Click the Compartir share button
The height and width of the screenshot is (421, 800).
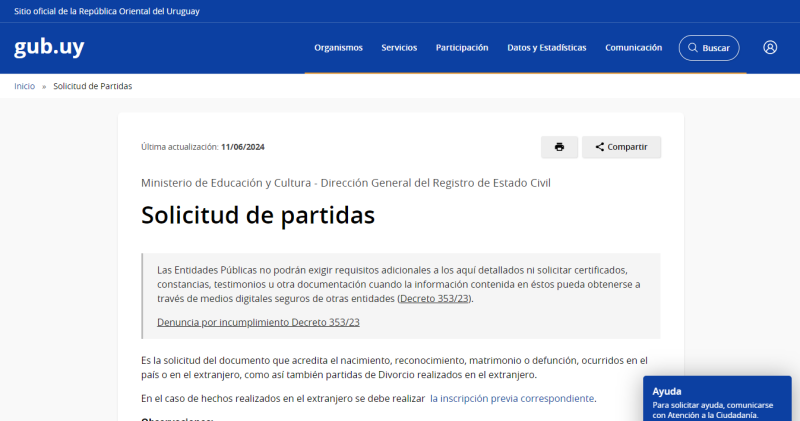(x=621, y=147)
